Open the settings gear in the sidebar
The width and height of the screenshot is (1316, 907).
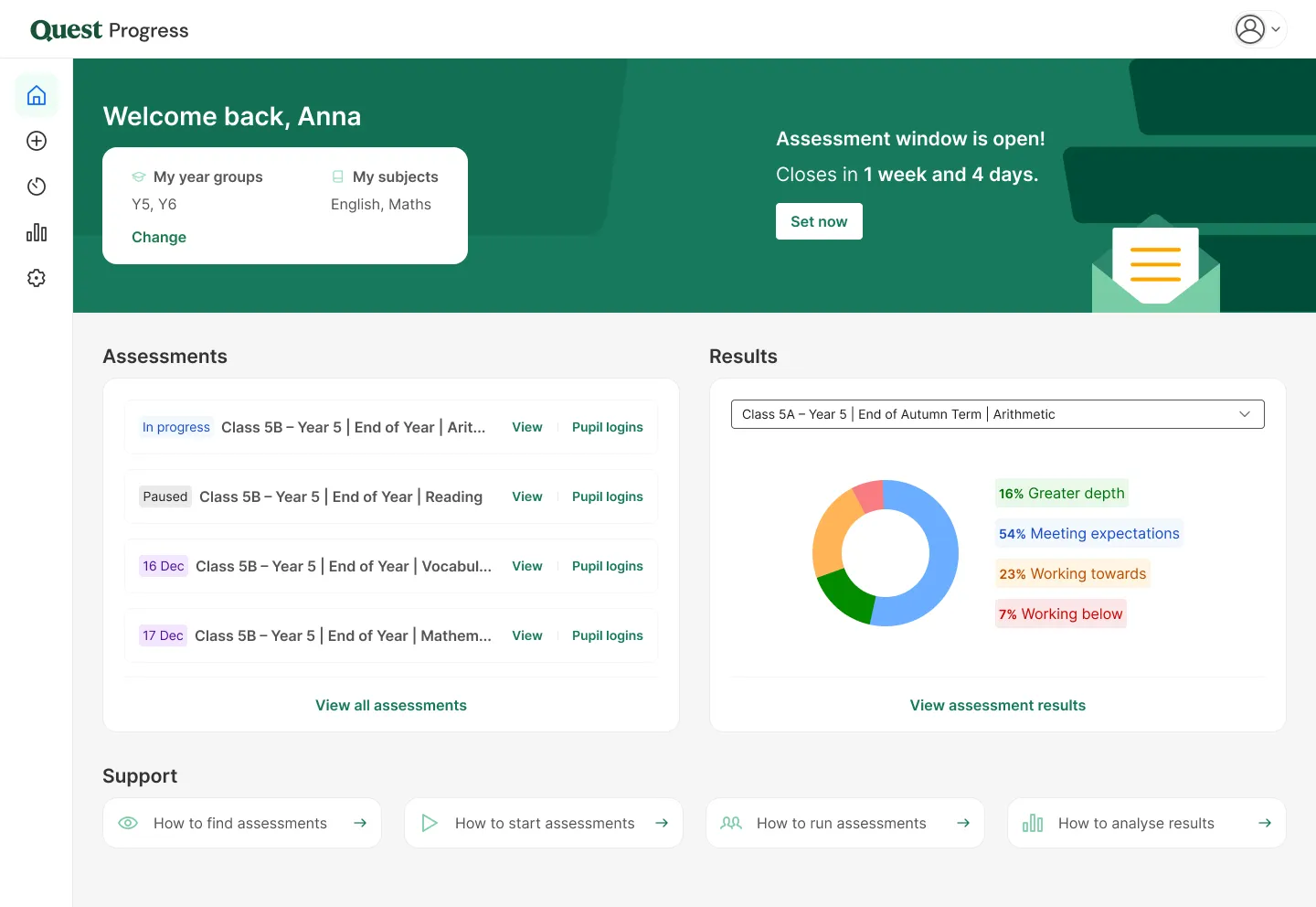point(36,278)
